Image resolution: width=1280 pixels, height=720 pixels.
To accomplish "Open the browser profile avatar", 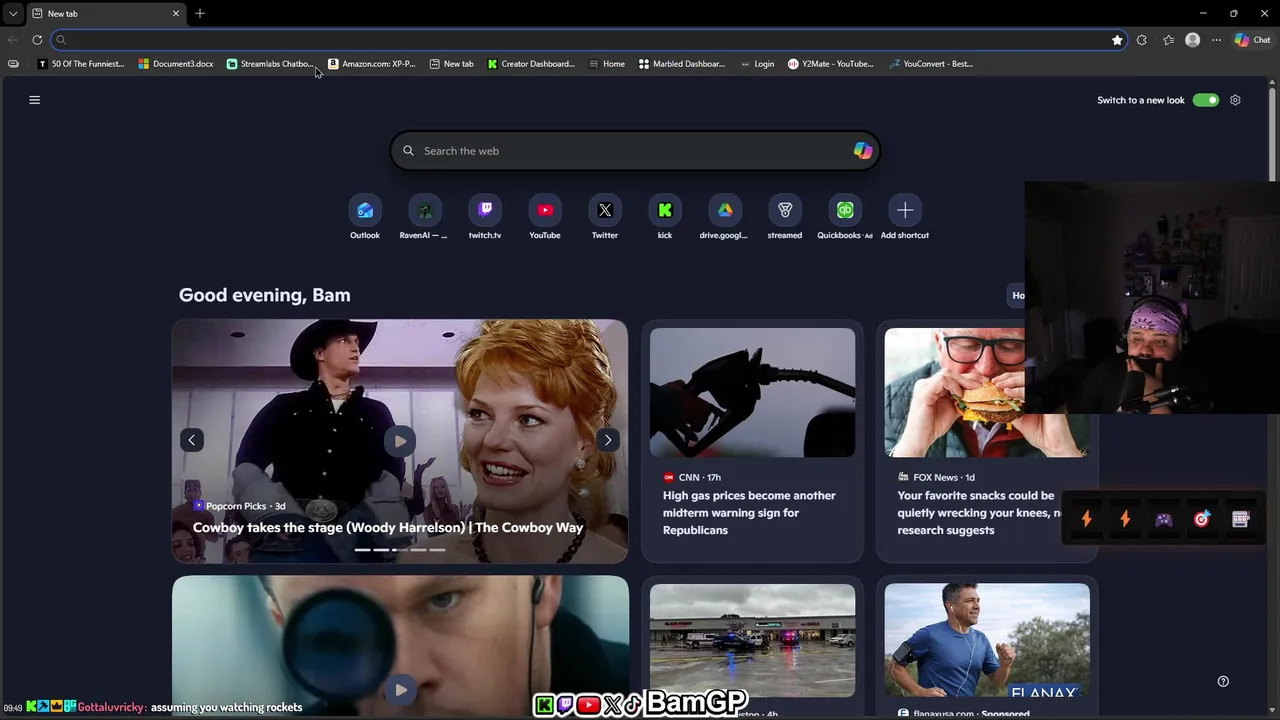I will (1192, 40).
